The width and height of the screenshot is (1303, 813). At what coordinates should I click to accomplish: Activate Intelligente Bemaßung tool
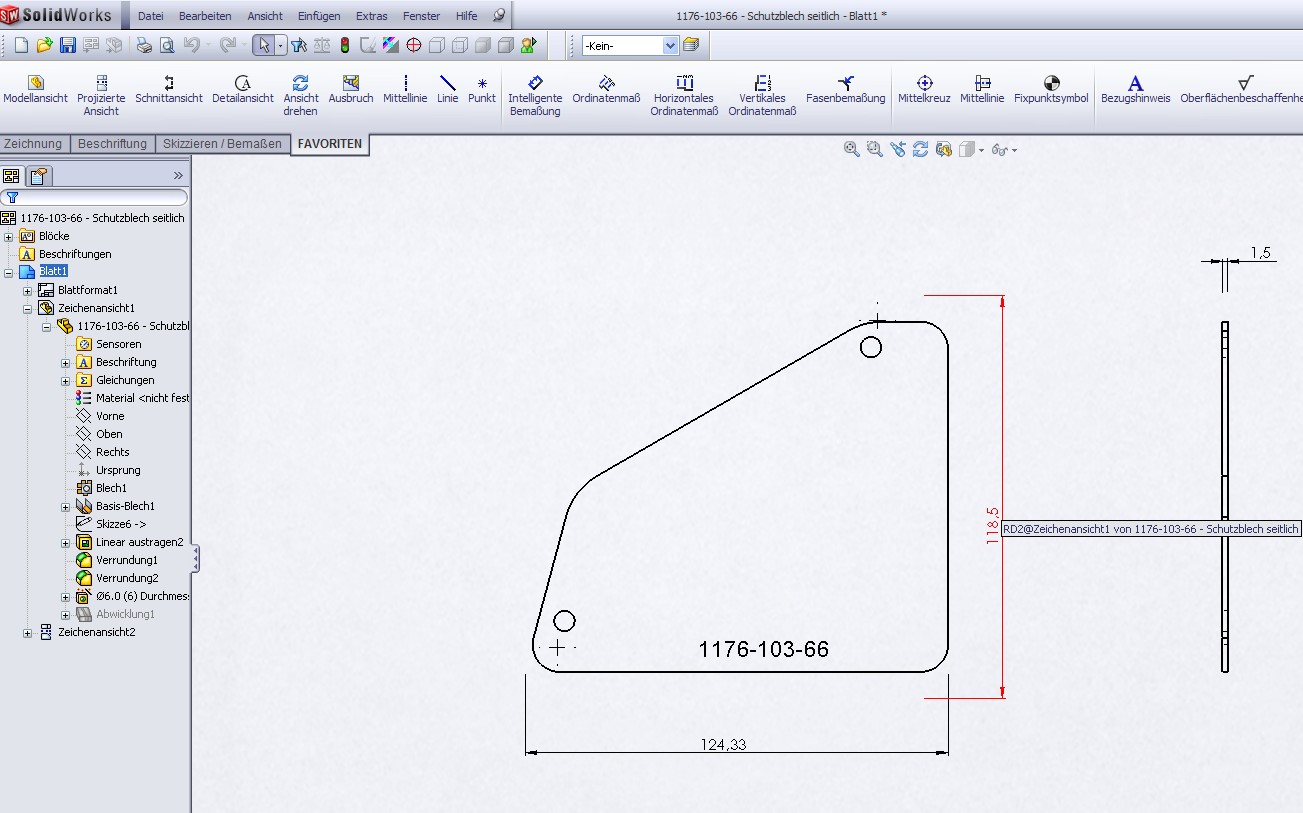535,83
